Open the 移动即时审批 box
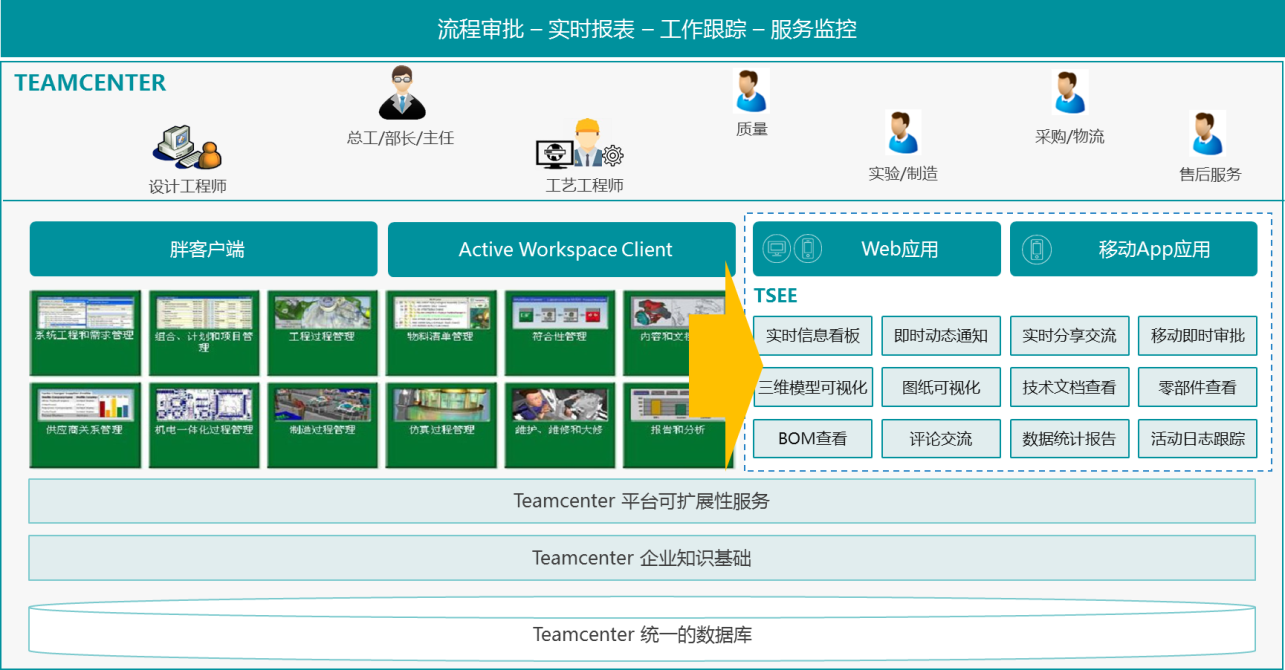This screenshot has width=1285, height=670. pyautogui.click(x=1197, y=336)
